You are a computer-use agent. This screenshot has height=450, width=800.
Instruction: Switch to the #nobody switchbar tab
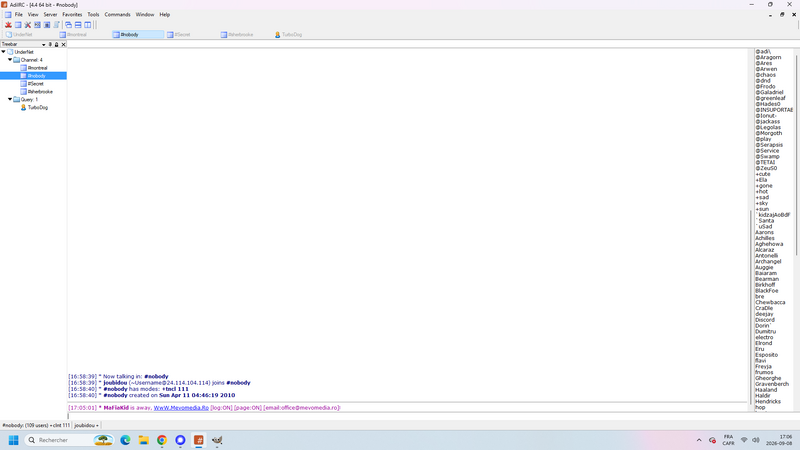[x=138, y=35]
